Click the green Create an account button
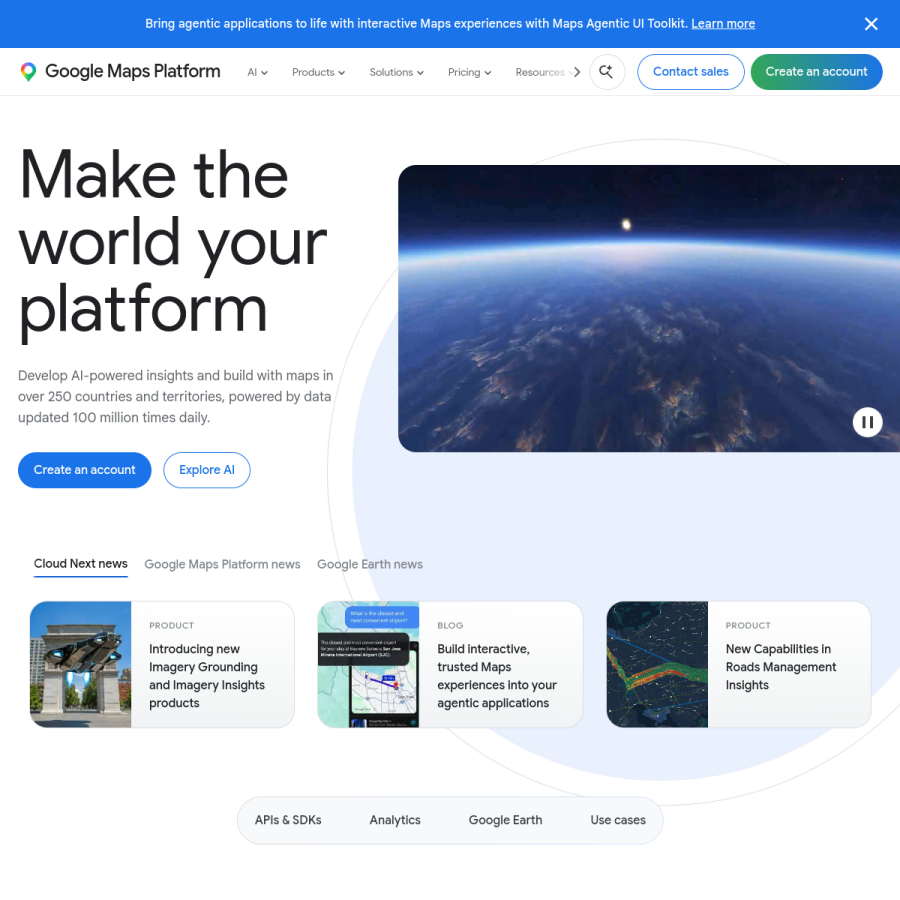Image resolution: width=900 pixels, height=900 pixels. tap(816, 72)
